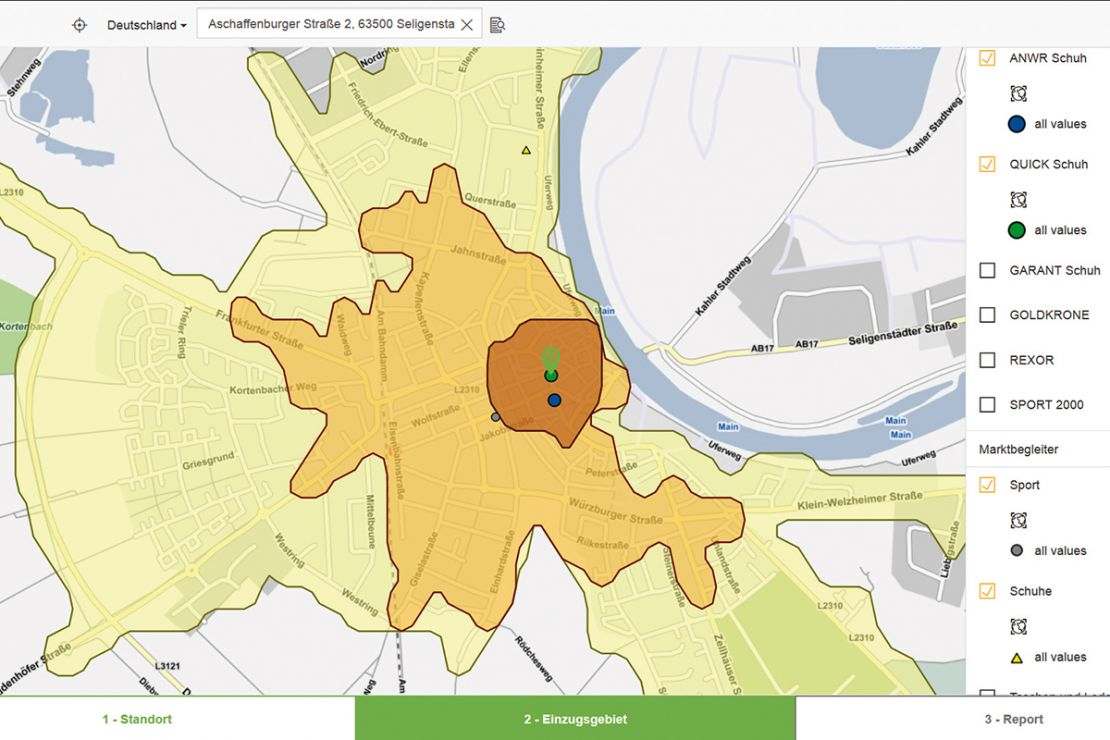Click the Kortenbacher Weg map label

click(x=273, y=389)
